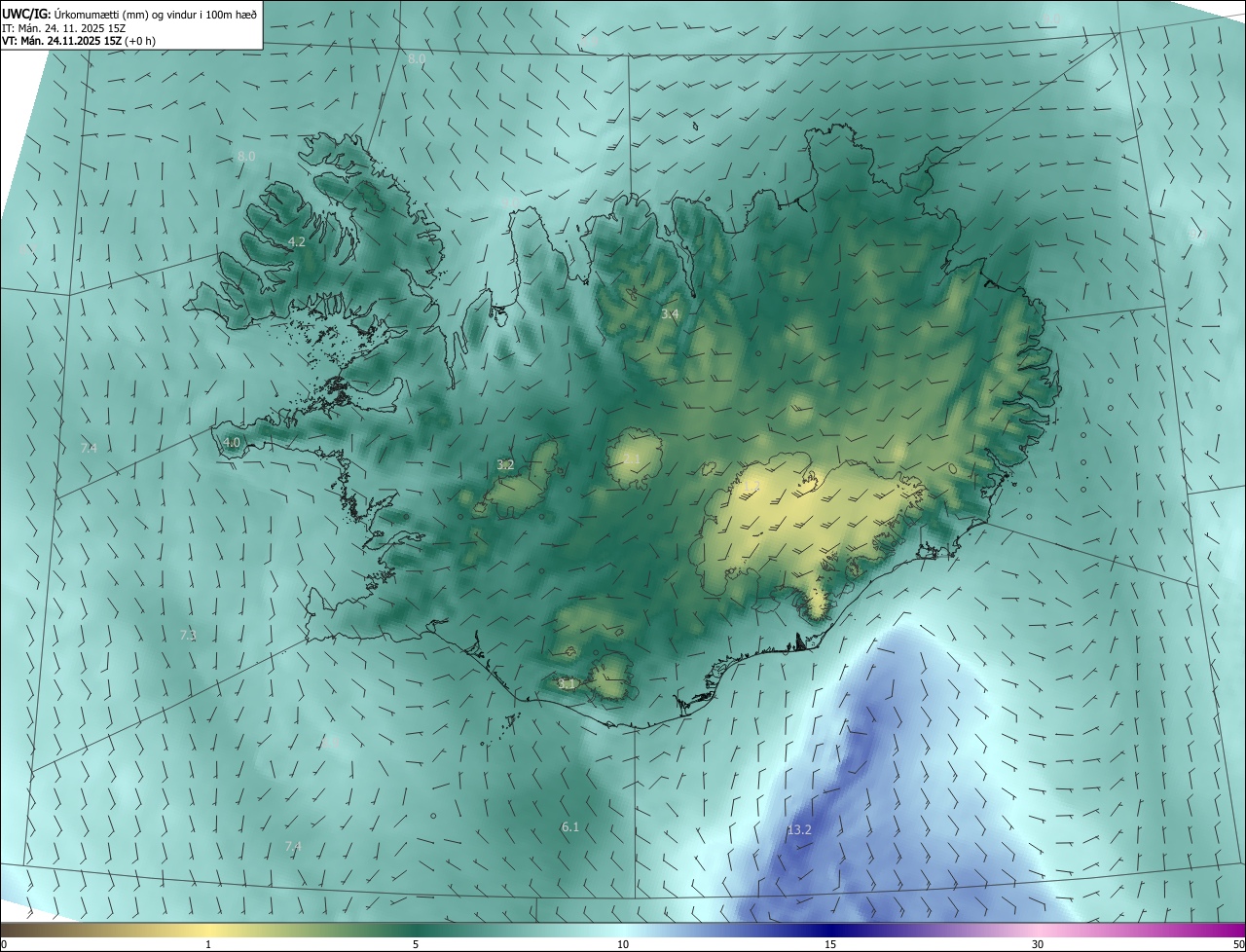Click the 4.2 value over the Westfjords

(297, 241)
